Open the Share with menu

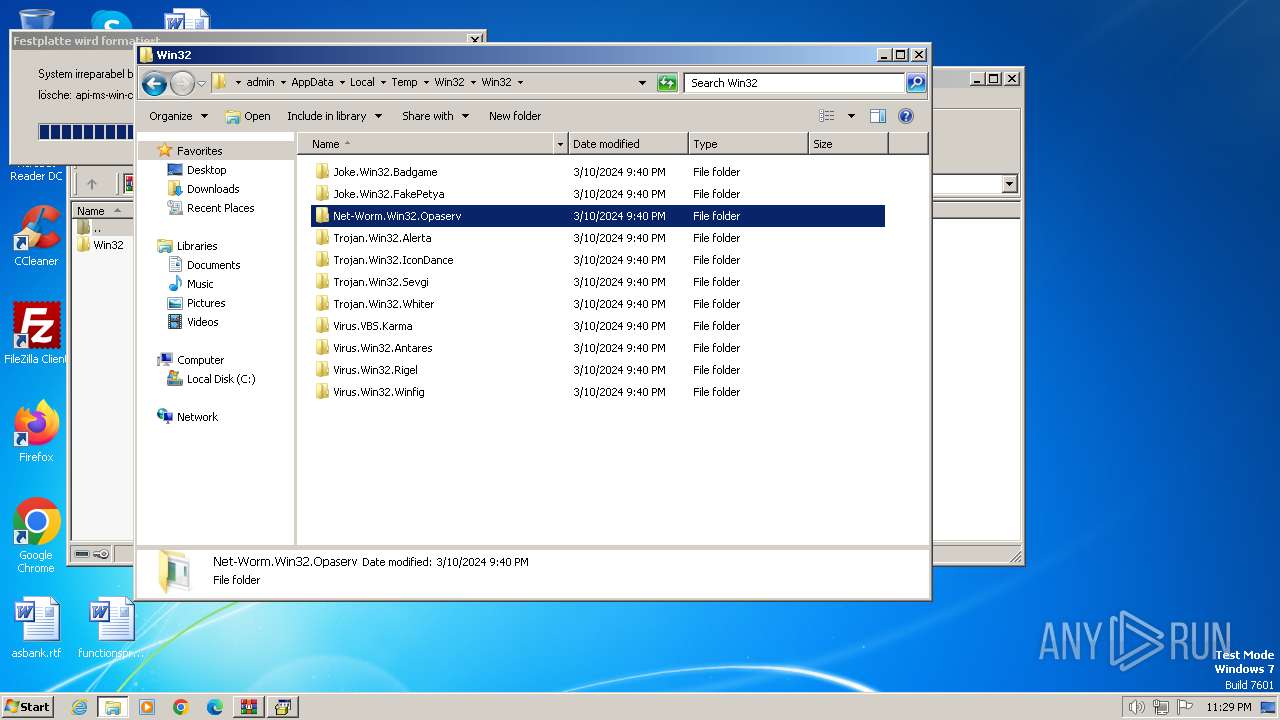tap(435, 116)
